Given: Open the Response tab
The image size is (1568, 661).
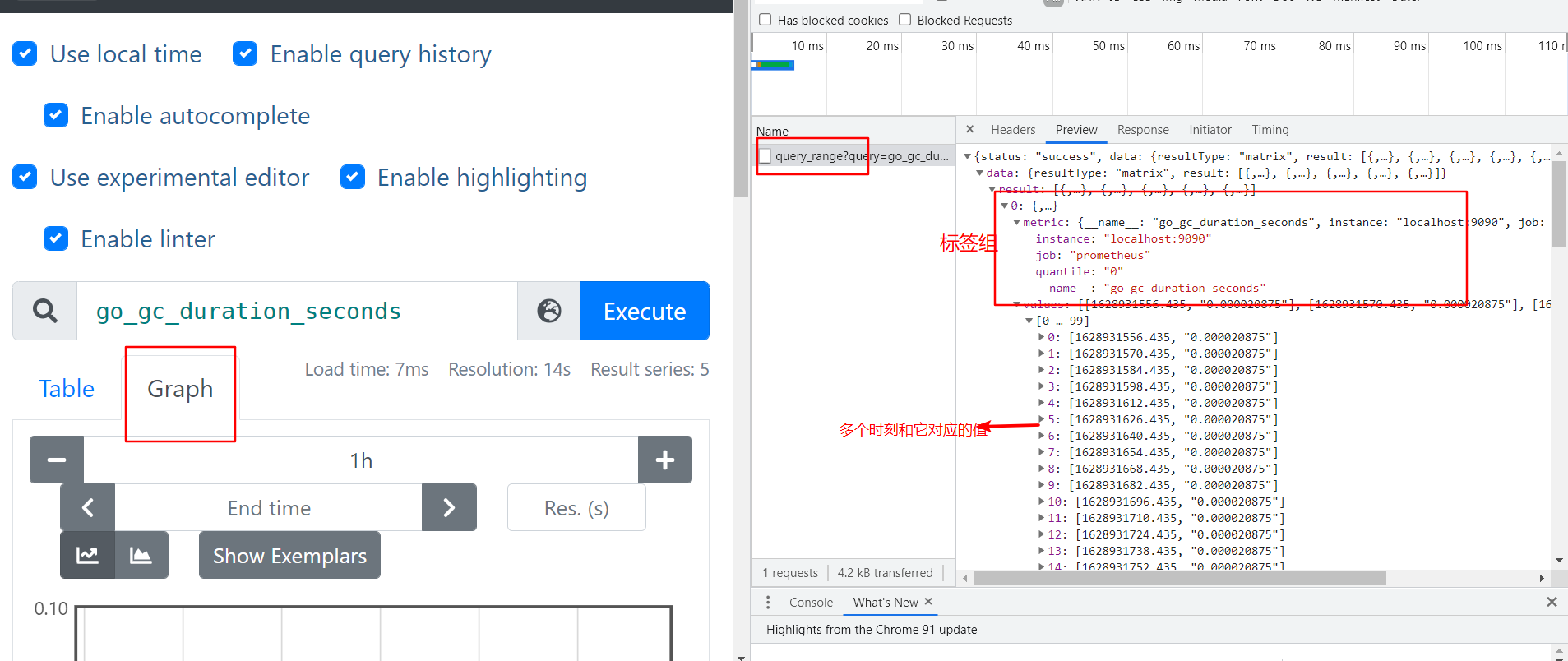Looking at the screenshot, I should click(x=1143, y=130).
